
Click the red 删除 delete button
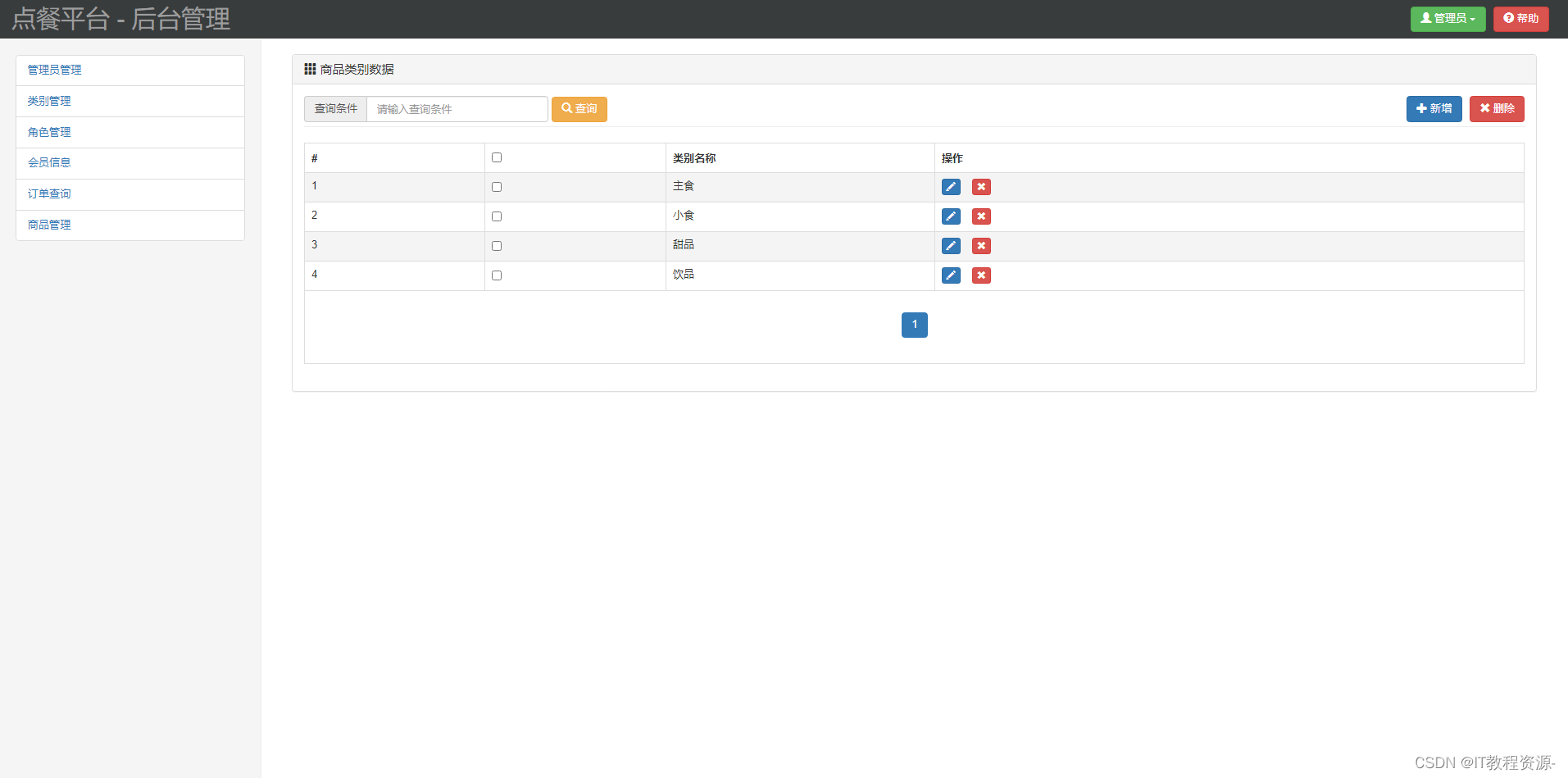1497,109
